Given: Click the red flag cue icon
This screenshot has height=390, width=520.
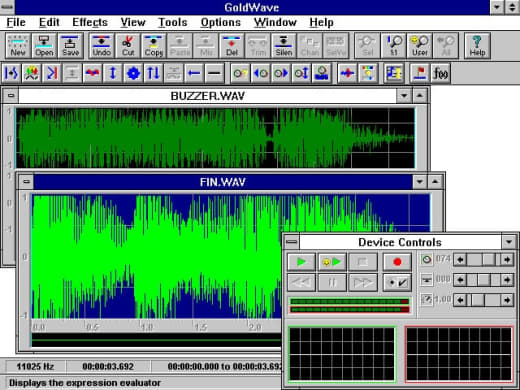Looking at the screenshot, I should pyautogui.click(x=420, y=73).
